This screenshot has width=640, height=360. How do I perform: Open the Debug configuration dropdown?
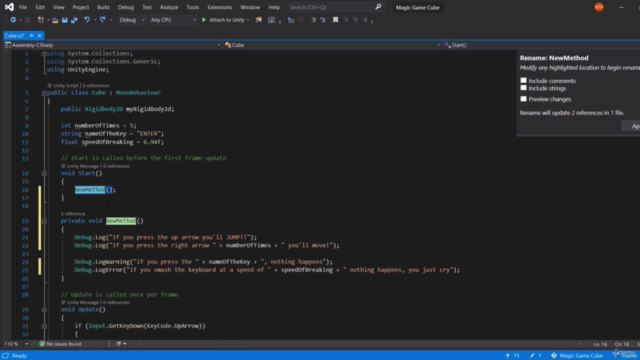(x=131, y=20)
